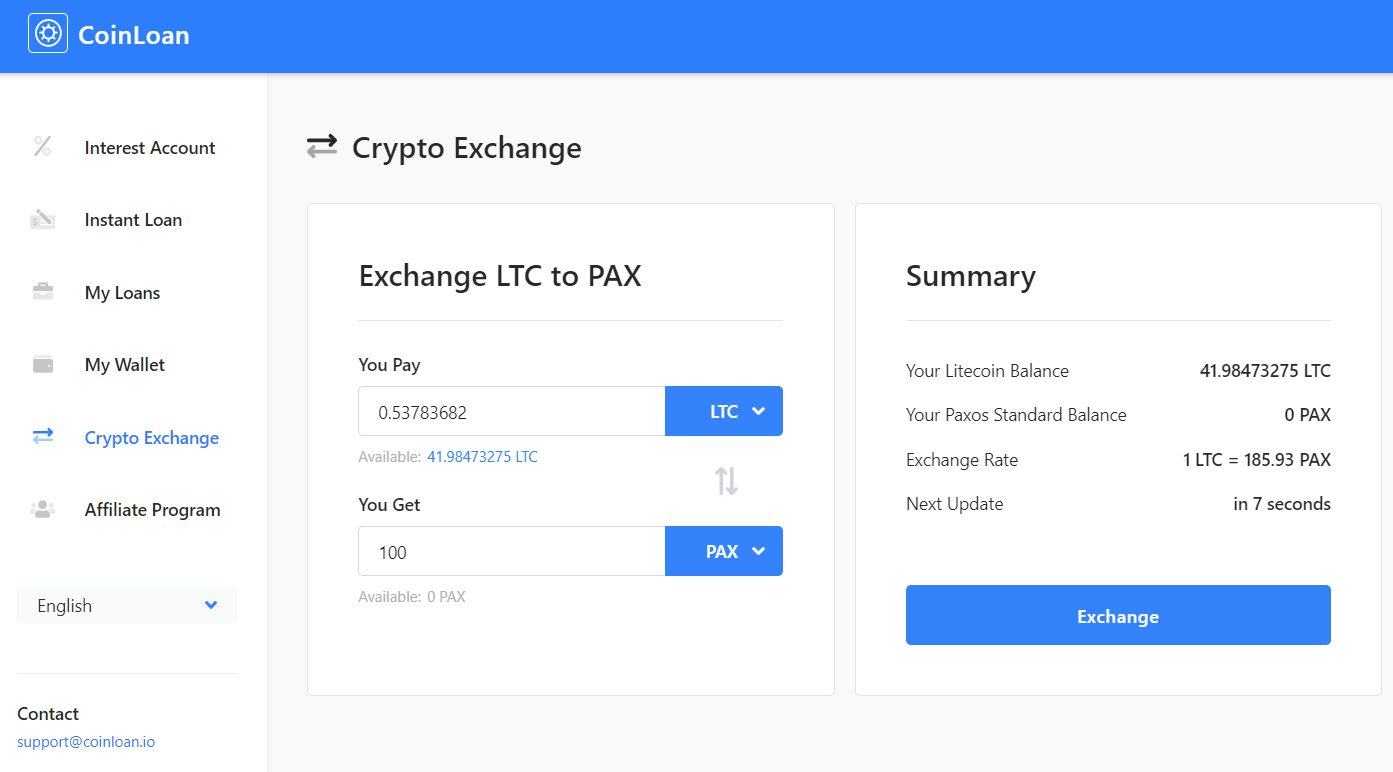
Task: Open the Affiliate Program page
Action: 152,510
